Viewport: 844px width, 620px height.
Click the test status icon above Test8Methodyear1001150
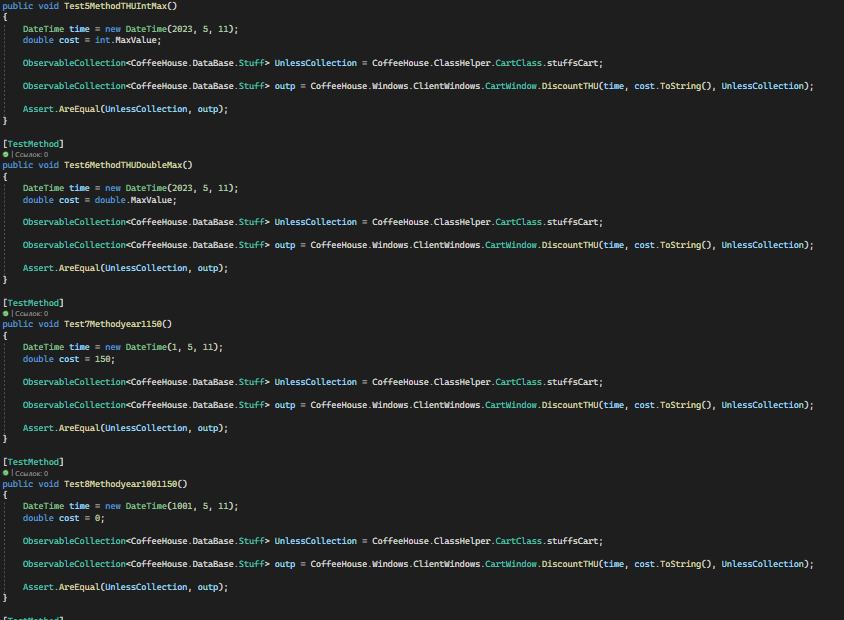tap(7, 473)
